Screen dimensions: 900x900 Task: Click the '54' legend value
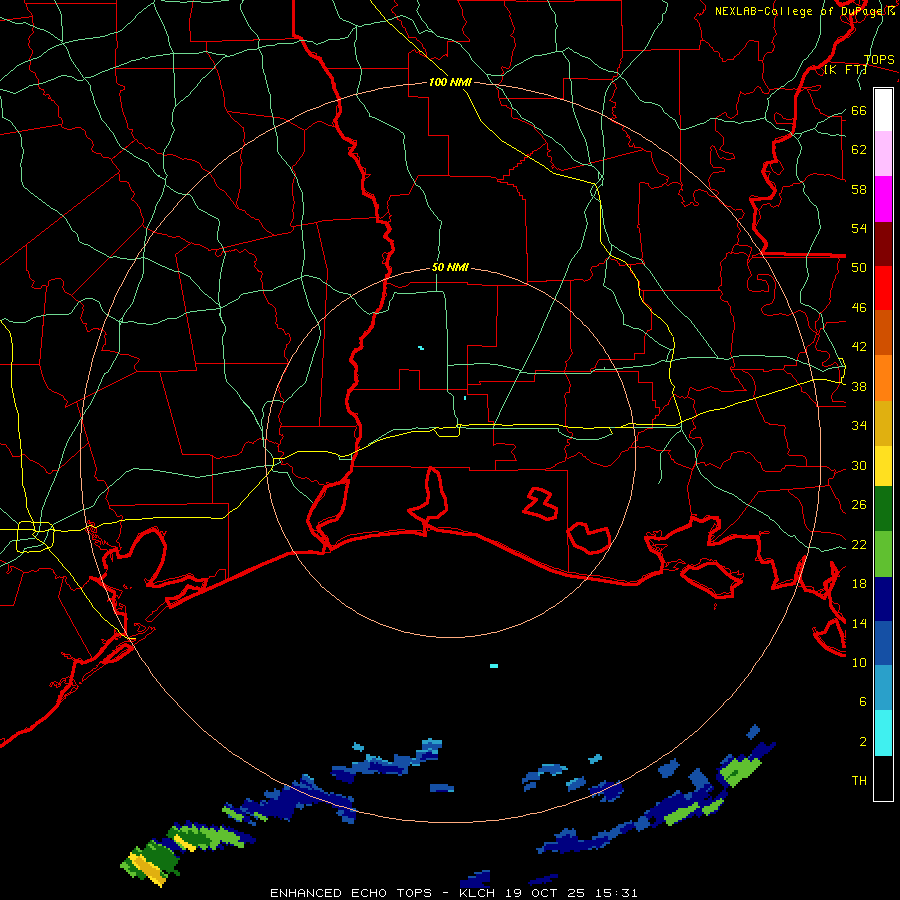click(x=859, y=228)
